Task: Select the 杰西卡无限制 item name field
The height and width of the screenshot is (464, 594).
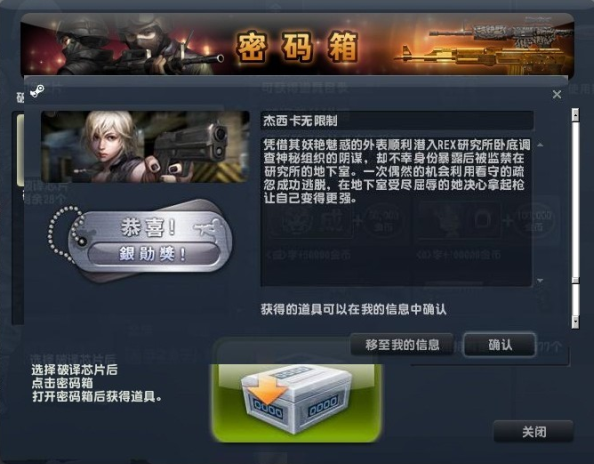Action: coord(397,121)
